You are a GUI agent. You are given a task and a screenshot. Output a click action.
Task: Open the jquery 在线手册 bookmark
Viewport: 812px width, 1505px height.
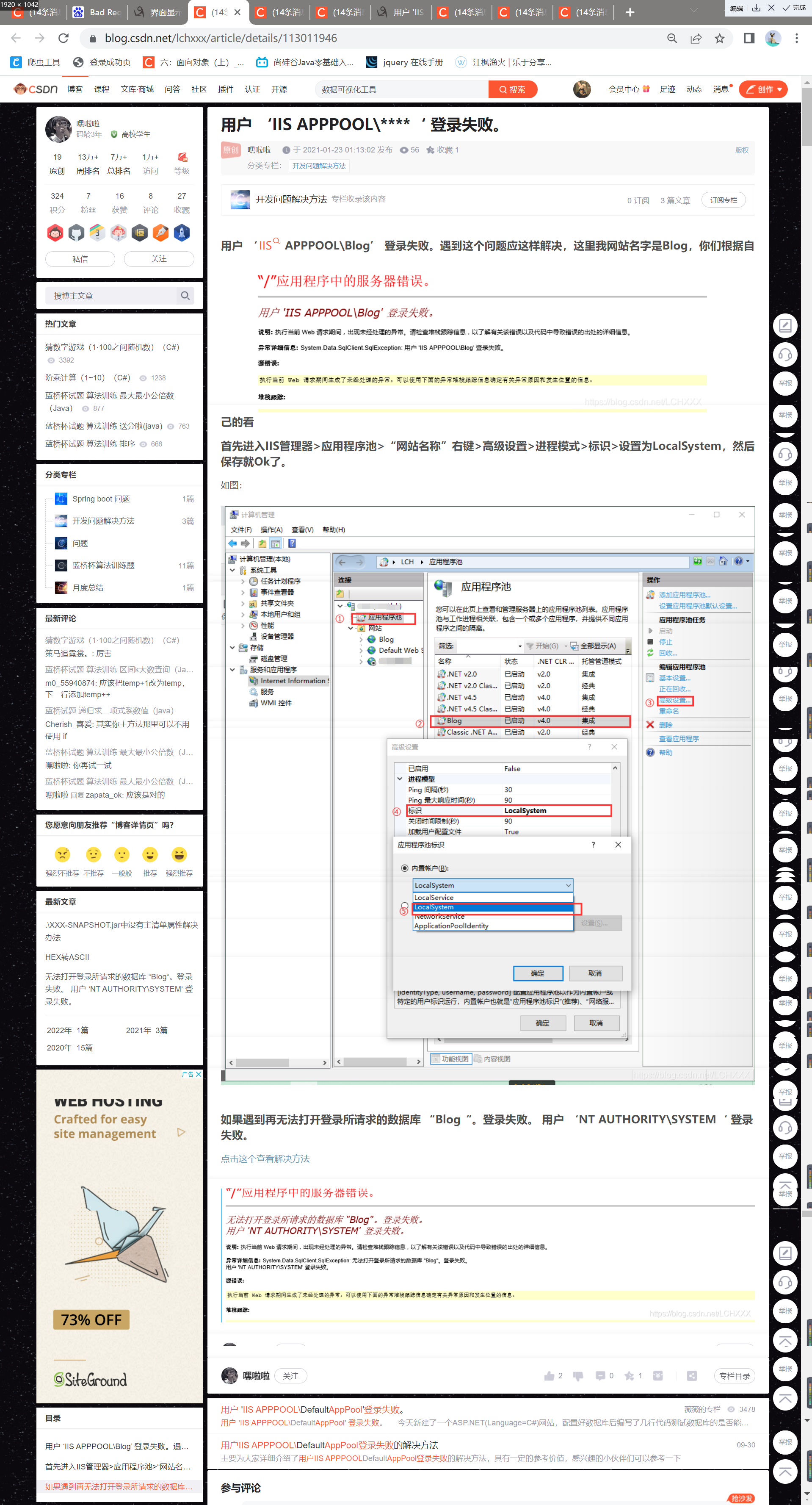[404, 63]
